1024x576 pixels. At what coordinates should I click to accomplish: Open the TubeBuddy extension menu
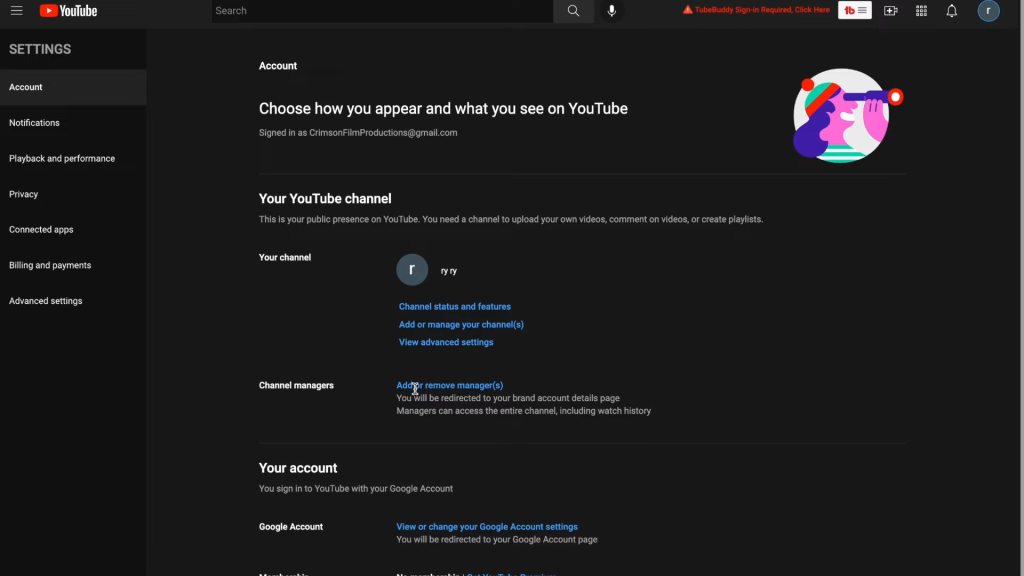[854, 11]
